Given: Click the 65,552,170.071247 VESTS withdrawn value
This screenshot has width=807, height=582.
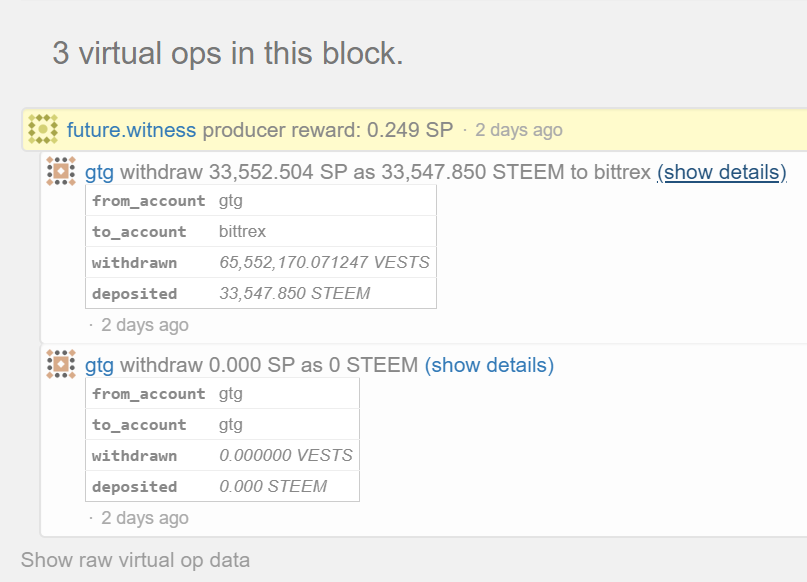Looking at the screenshot, I should click(x=324, y=262).
